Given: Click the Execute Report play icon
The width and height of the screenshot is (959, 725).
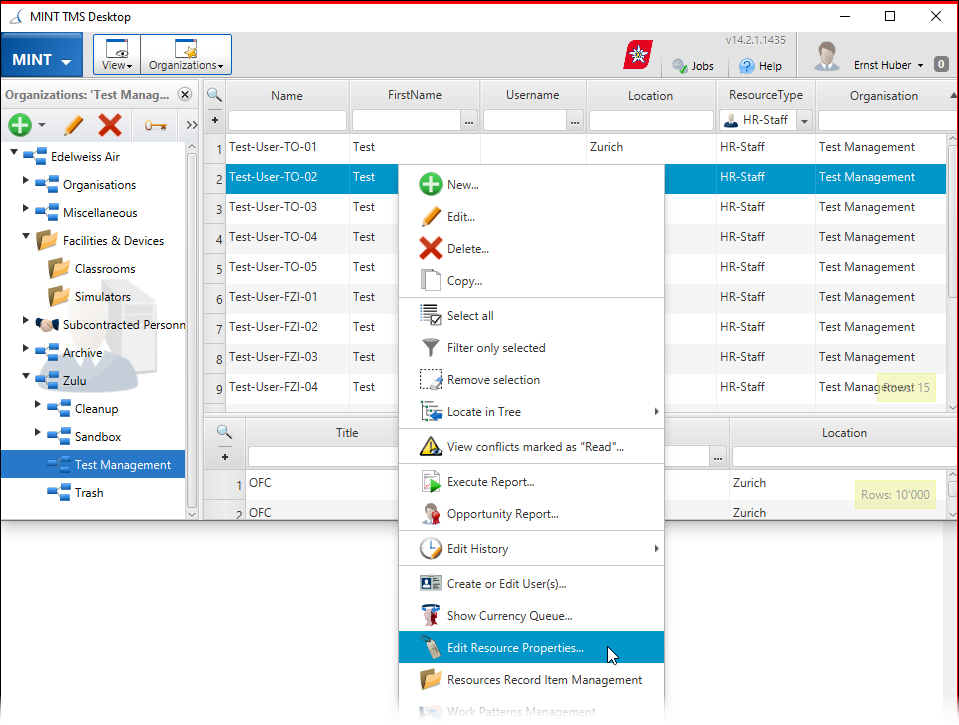Looking at the screenshot, I should [431, 481].
